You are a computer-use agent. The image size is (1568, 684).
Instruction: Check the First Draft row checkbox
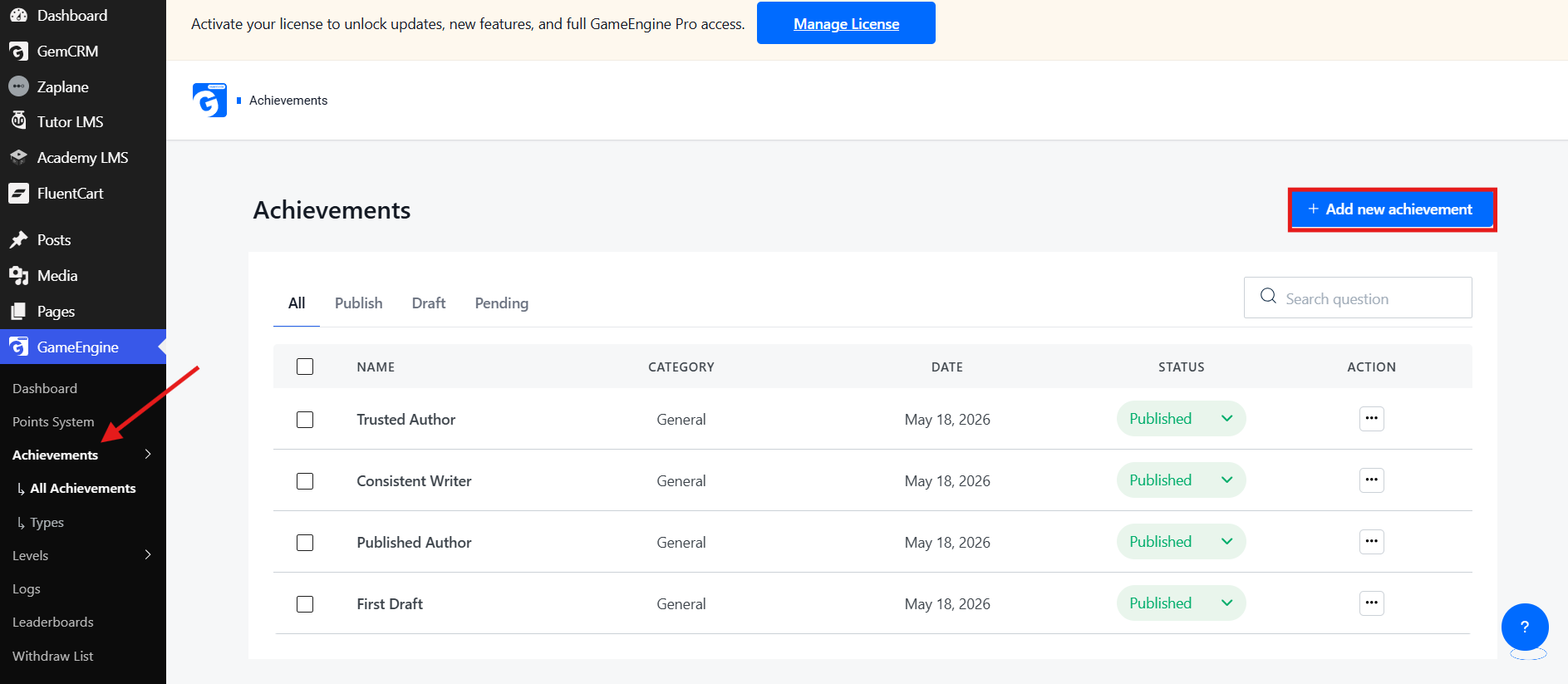305,604
